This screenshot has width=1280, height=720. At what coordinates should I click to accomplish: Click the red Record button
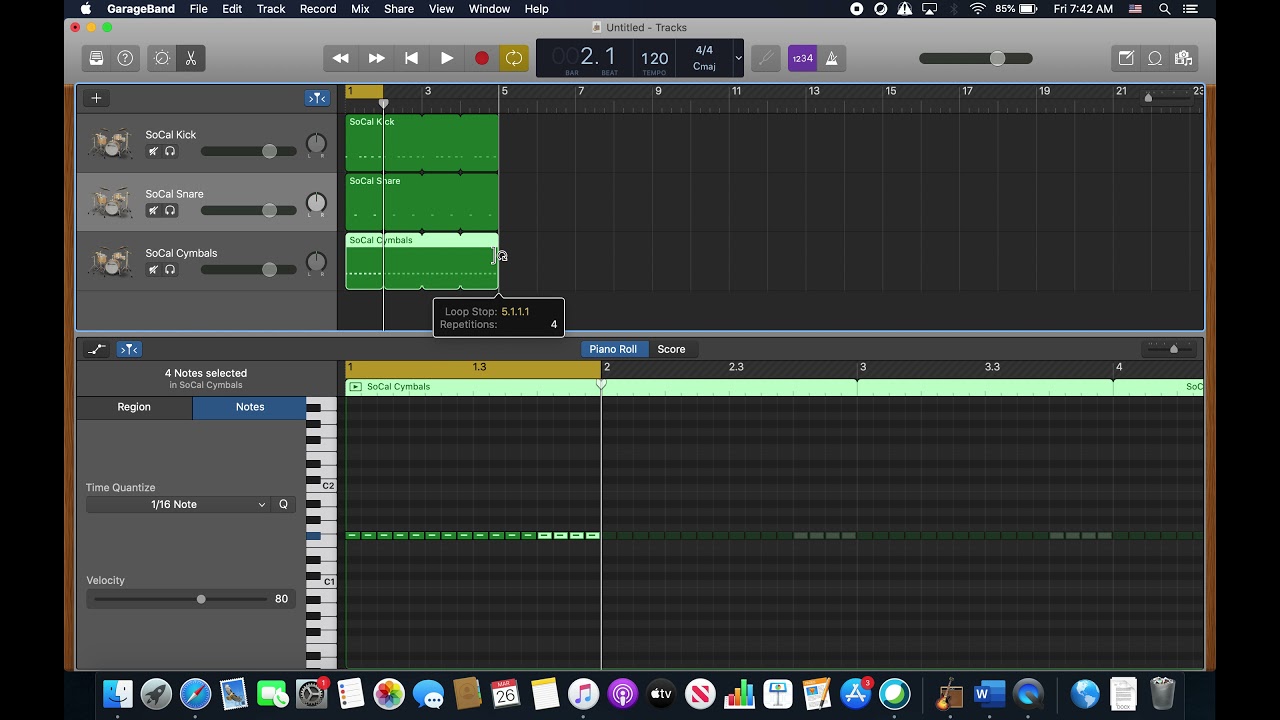pyautogui.click(x=481, y=58)
